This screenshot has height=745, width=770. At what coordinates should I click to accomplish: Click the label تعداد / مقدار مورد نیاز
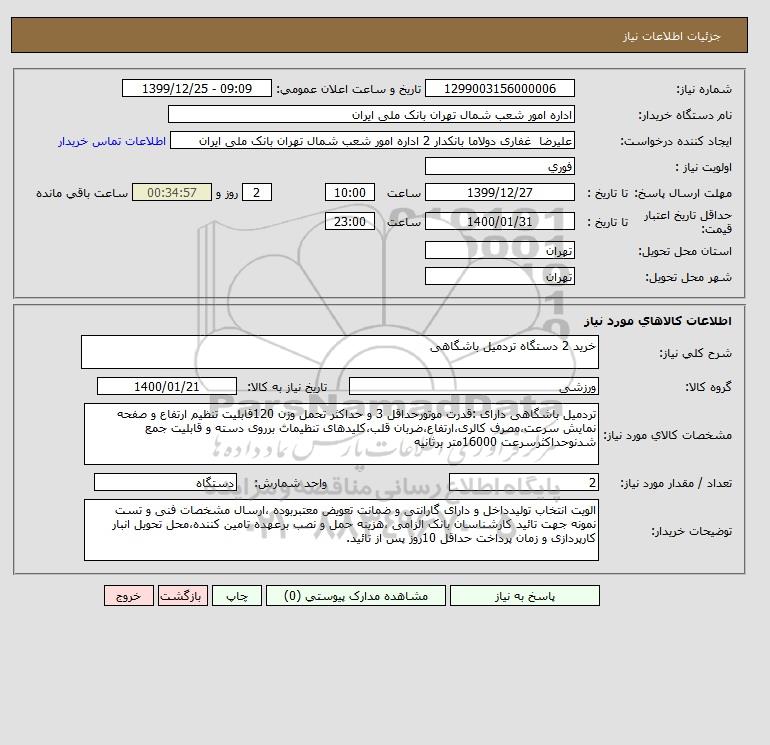(x=676, y=484)
